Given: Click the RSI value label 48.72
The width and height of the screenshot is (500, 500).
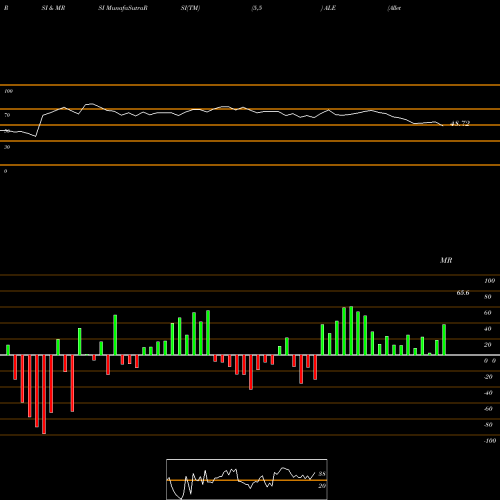Looking at the screenshot, I should click(x=460, y=124).
